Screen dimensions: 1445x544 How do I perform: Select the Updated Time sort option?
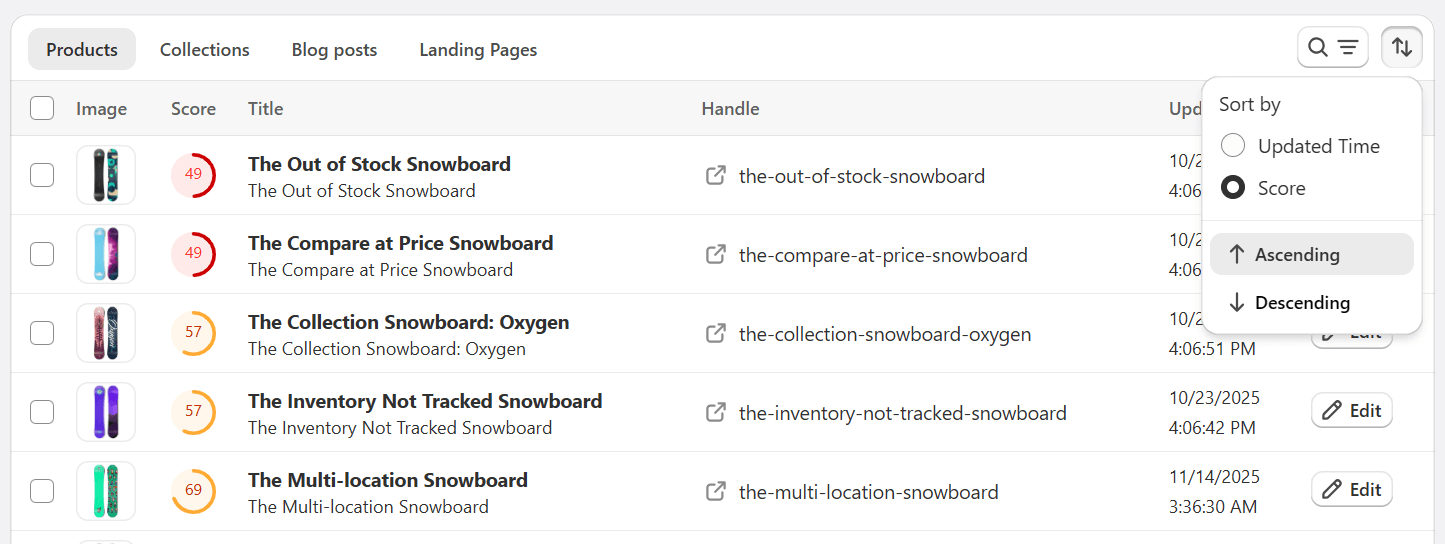[1233, 146]
